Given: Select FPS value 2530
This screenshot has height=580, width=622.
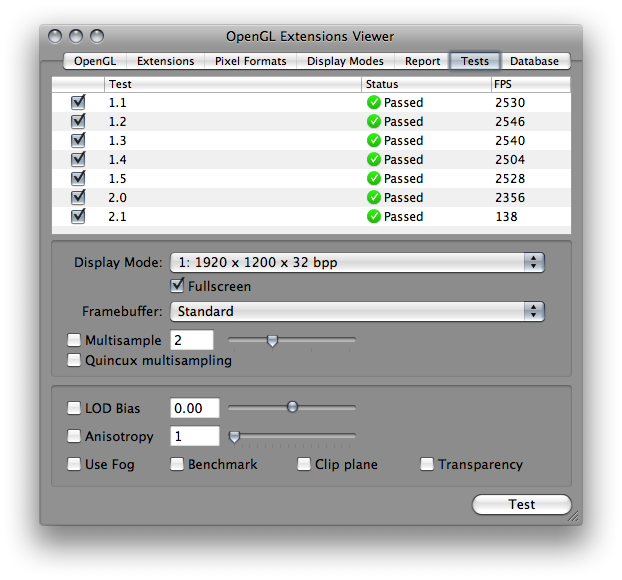Looking at the screenshot, I should click(510, 102).
